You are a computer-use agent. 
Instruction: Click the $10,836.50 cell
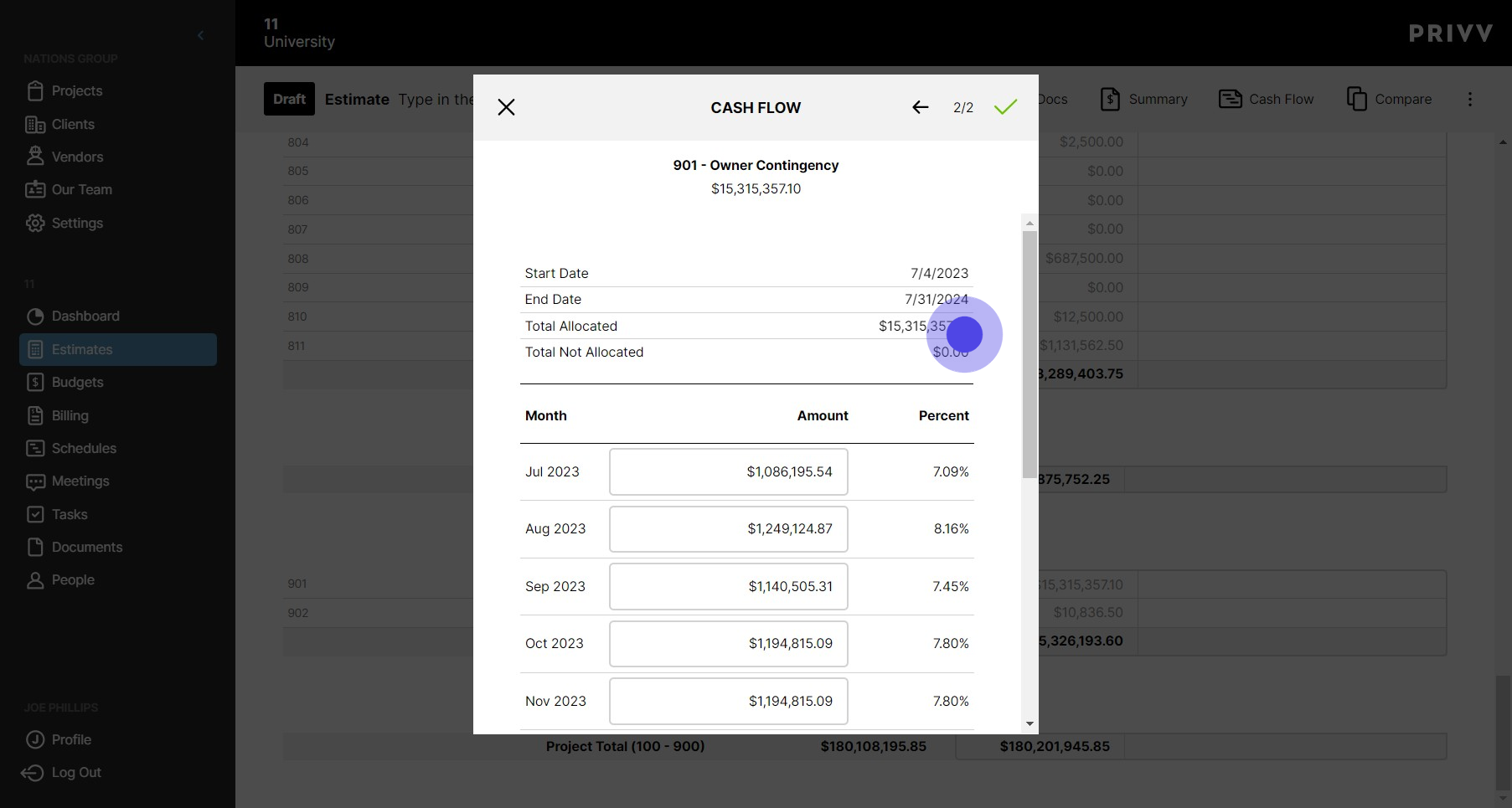coord(1087,612)
